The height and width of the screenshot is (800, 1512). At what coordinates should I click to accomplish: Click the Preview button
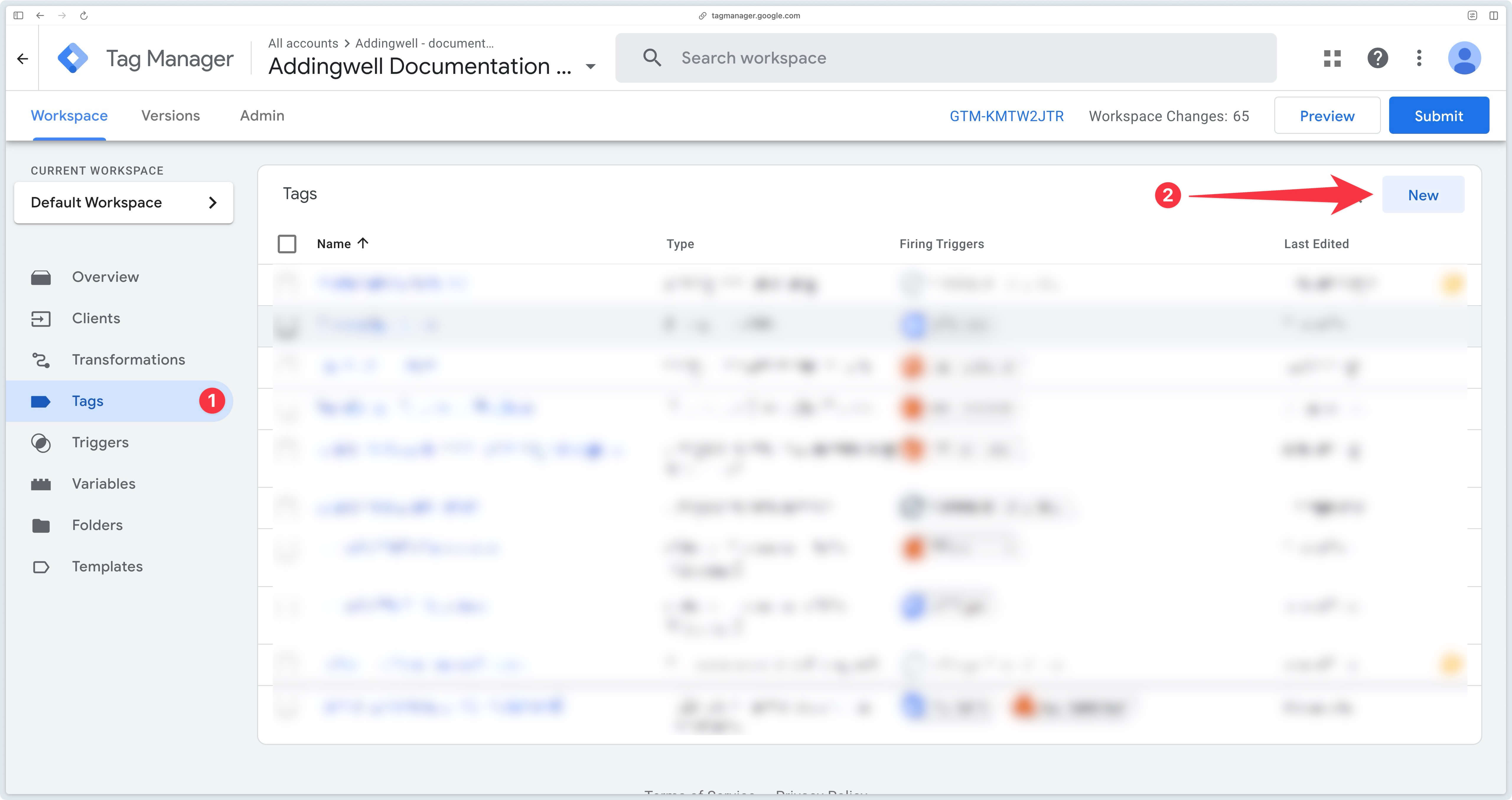pos(1327,116)
